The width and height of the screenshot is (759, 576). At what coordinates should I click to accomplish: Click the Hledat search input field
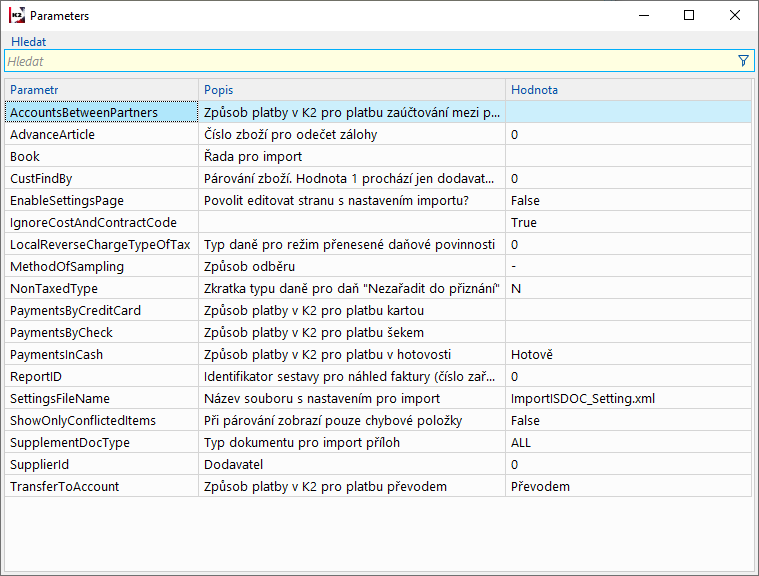tap(368, 61)
